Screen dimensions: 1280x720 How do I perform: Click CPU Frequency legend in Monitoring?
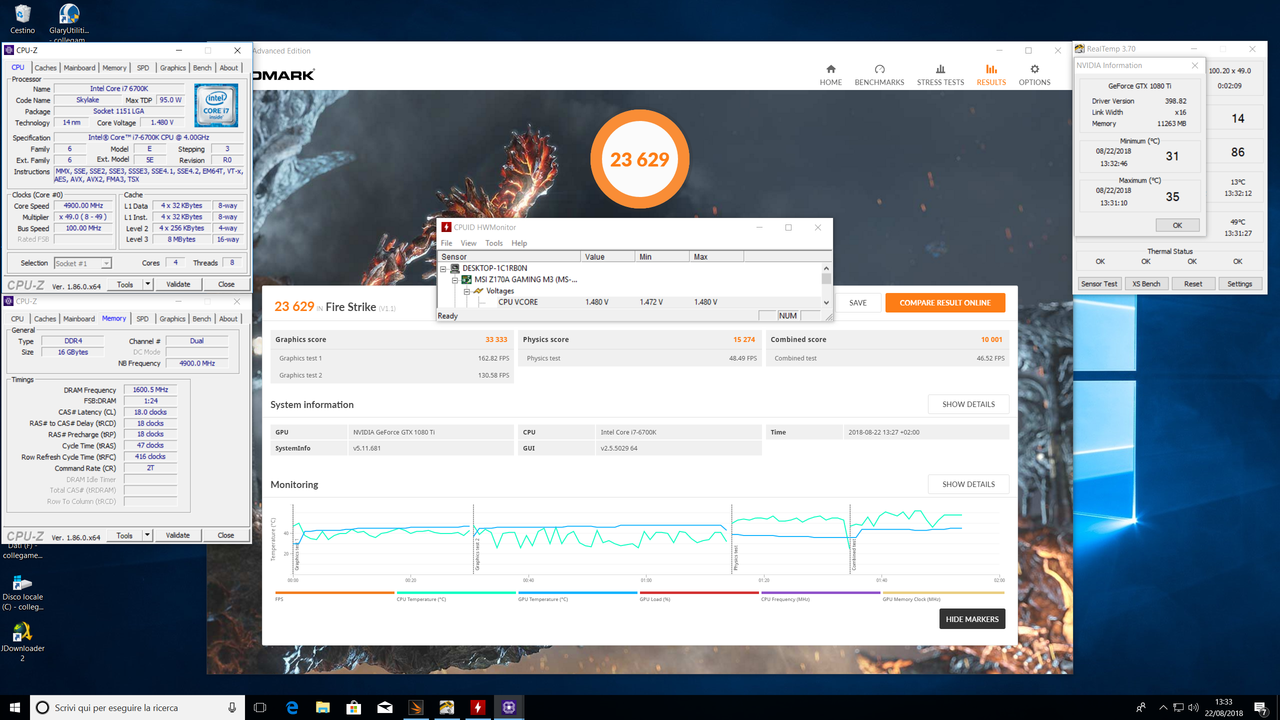821,597
